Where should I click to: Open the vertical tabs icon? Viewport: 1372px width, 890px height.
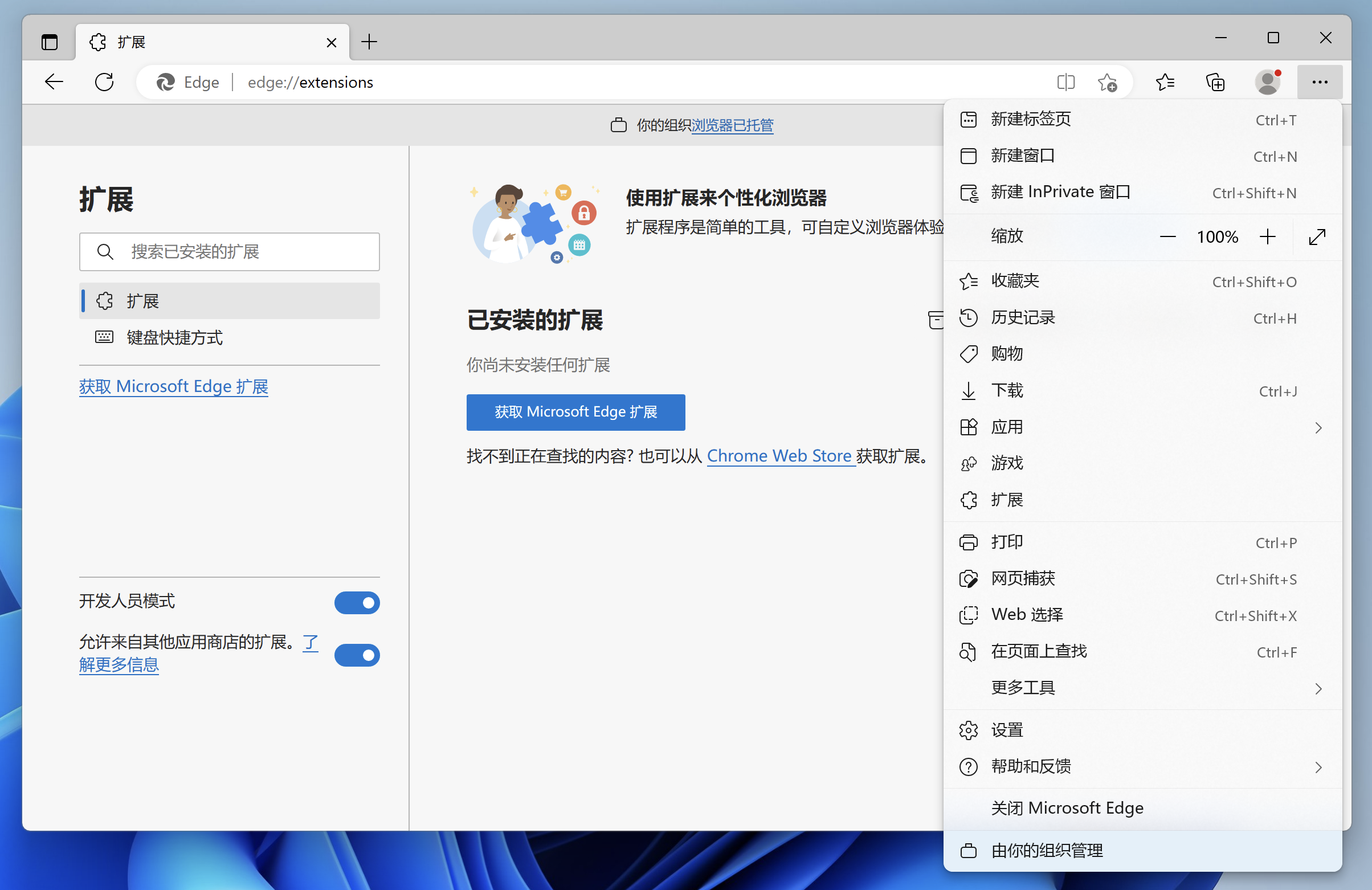point(50,42)
